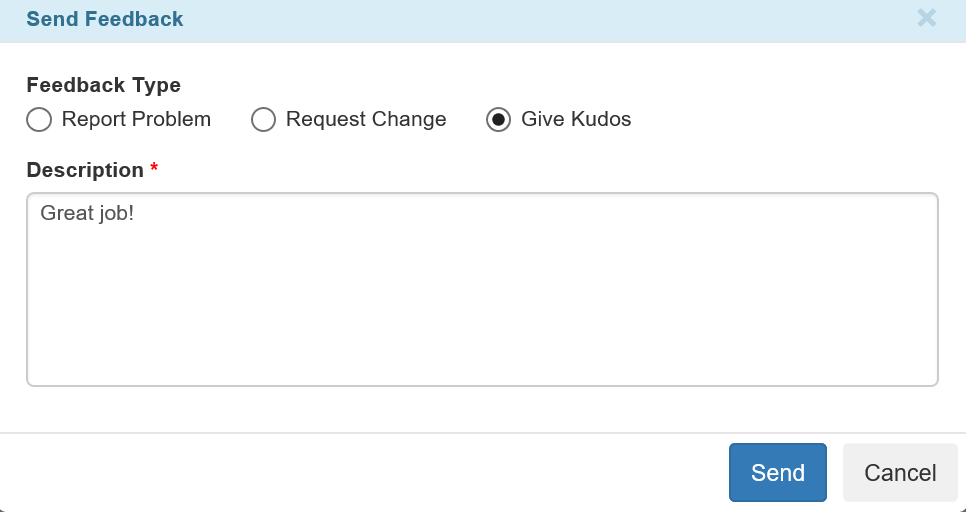Click the empty bottom area of the description box
The width and height of the screenshot is (966, 512).
[482, 350]
